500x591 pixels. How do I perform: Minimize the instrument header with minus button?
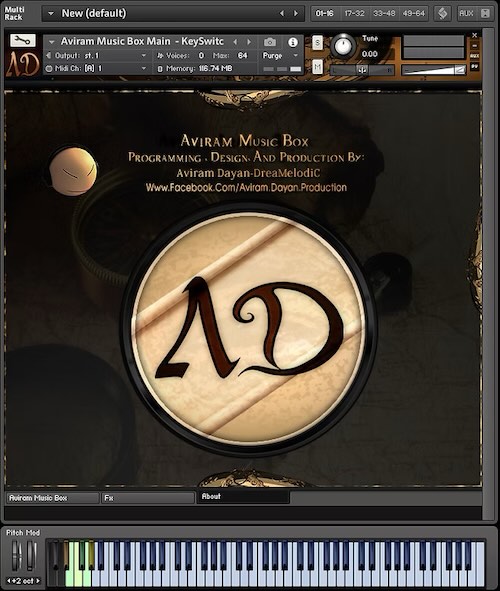click(474, 46)
